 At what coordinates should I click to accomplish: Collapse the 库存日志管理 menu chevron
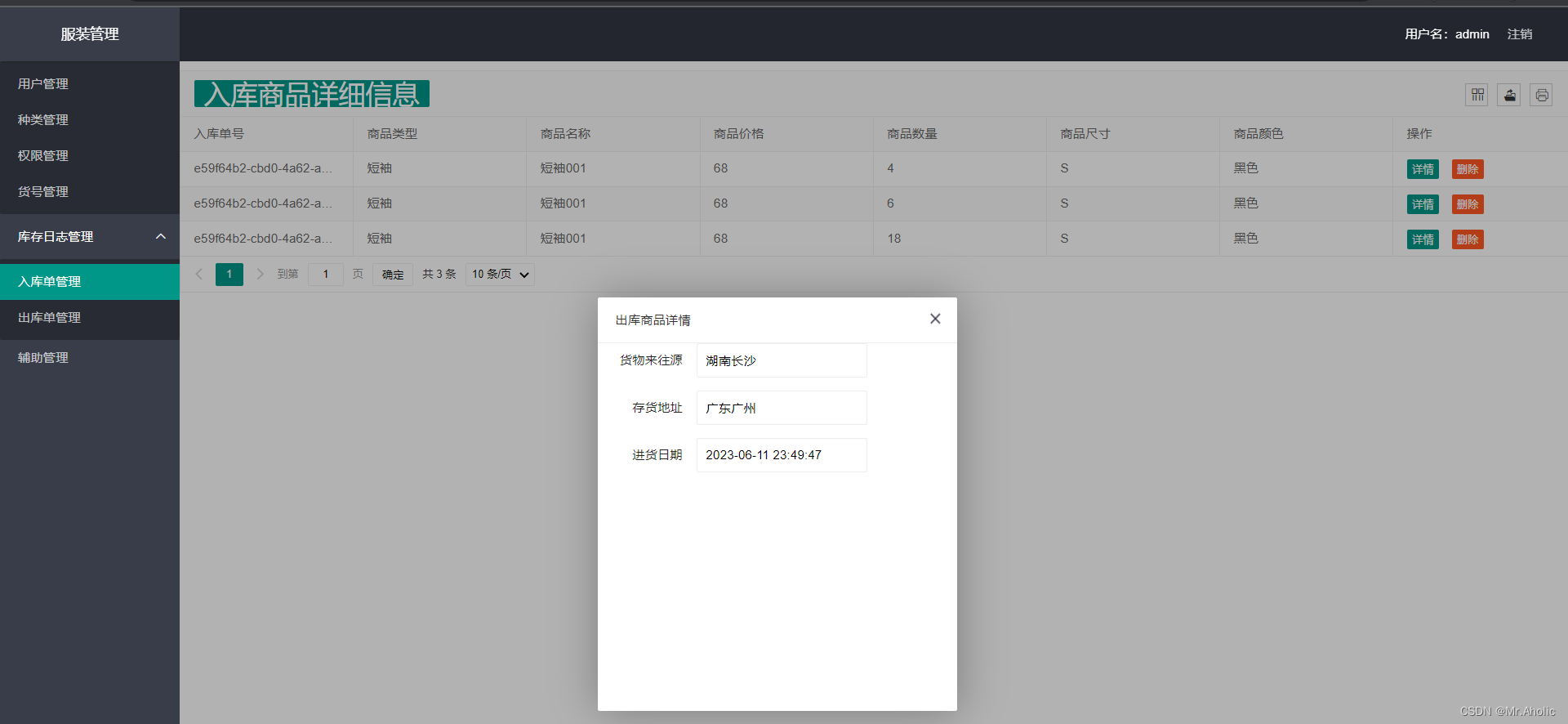tap(161, 236)
